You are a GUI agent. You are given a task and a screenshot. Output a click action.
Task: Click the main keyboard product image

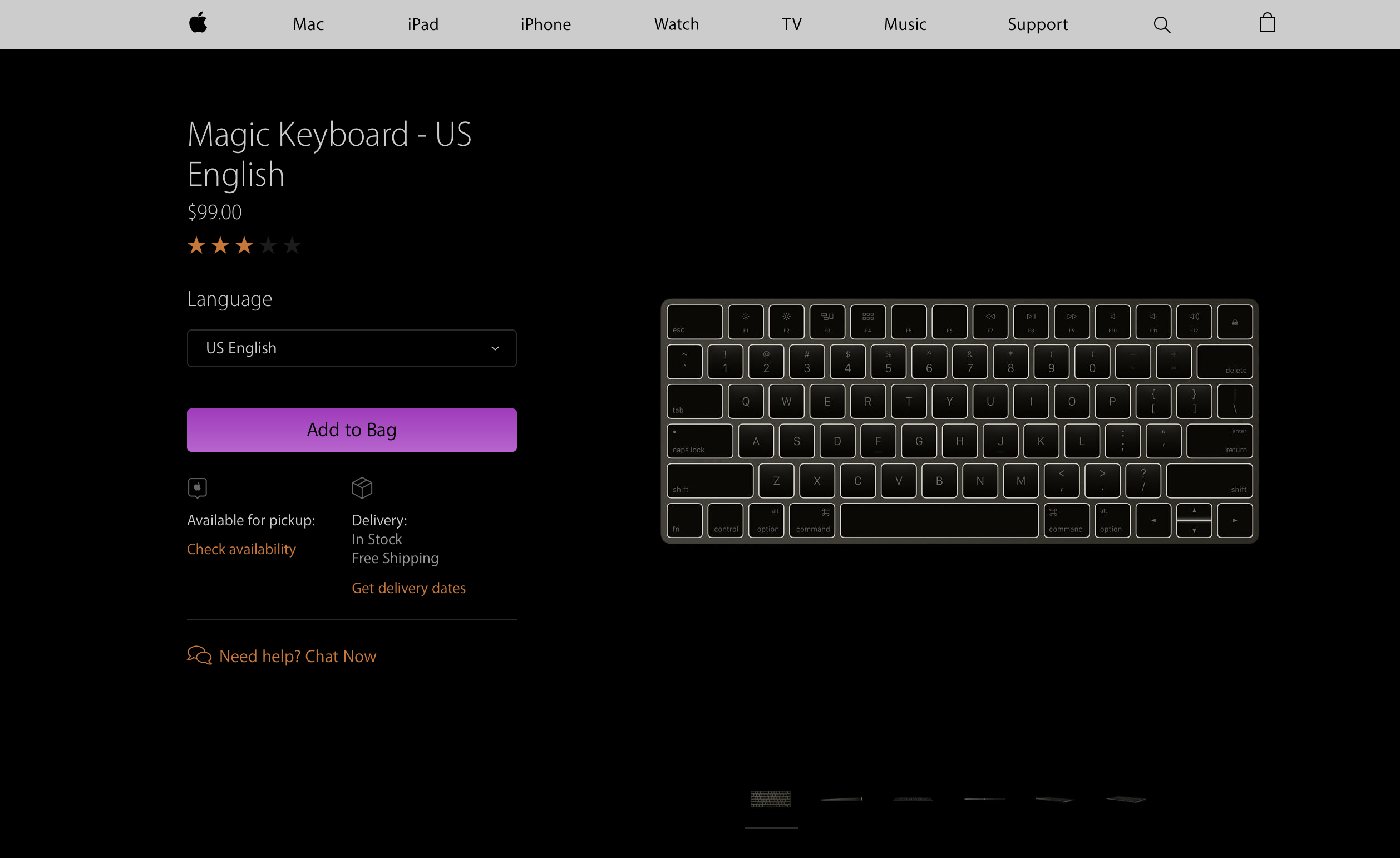959,421
